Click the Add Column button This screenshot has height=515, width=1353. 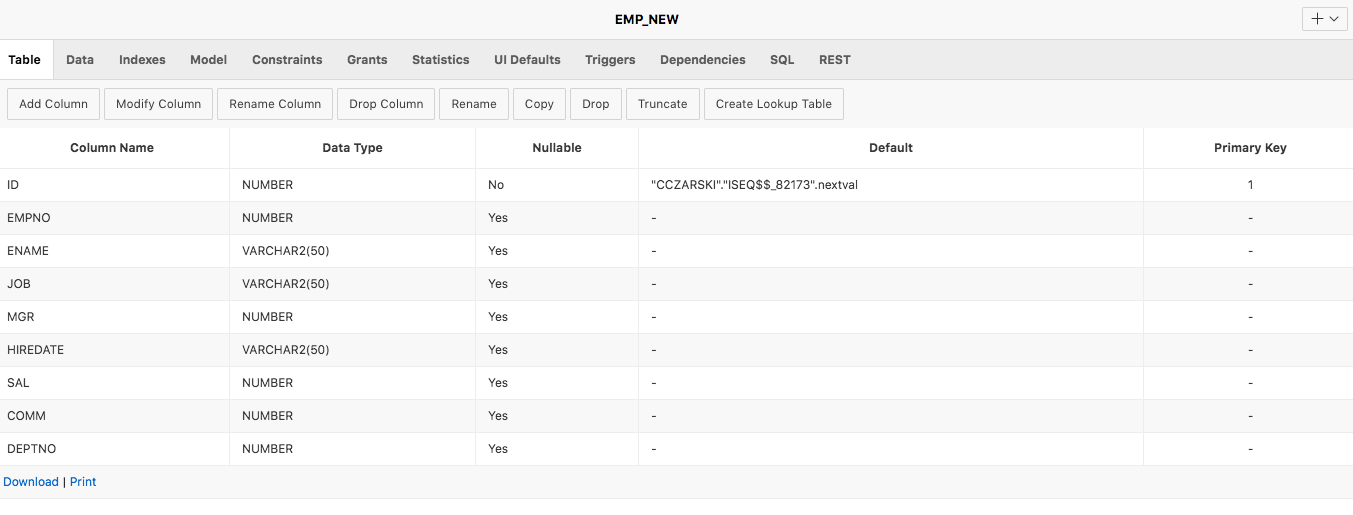point(53,104)
